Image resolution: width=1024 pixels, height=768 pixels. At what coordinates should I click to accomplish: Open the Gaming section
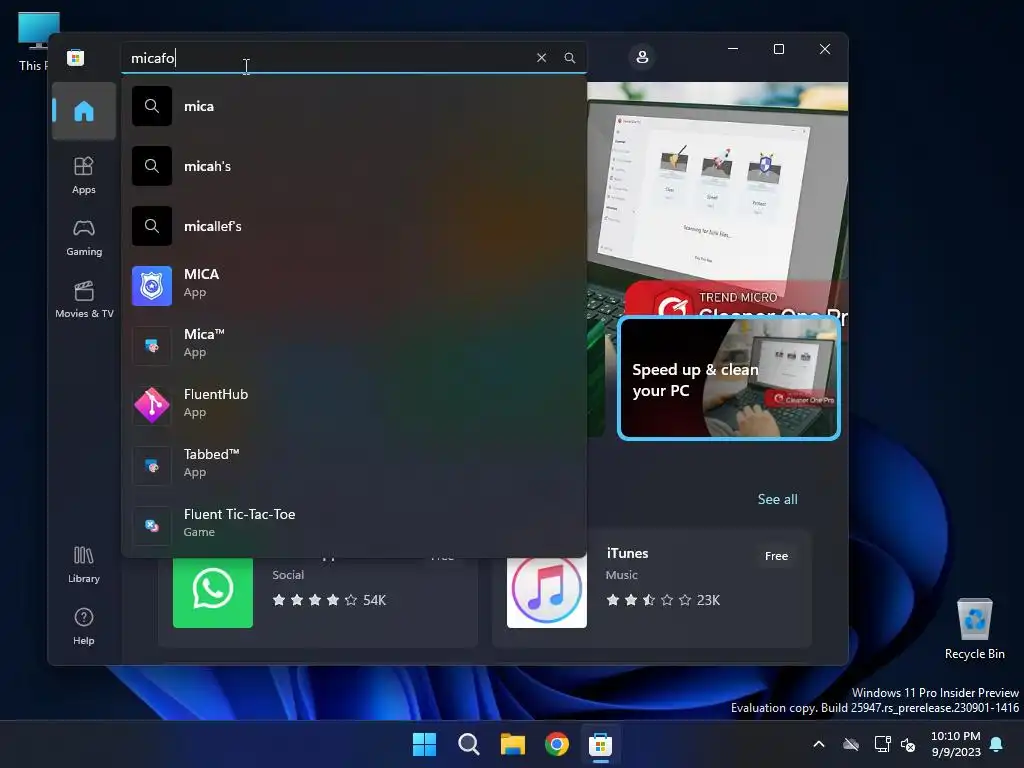(84, 237)
